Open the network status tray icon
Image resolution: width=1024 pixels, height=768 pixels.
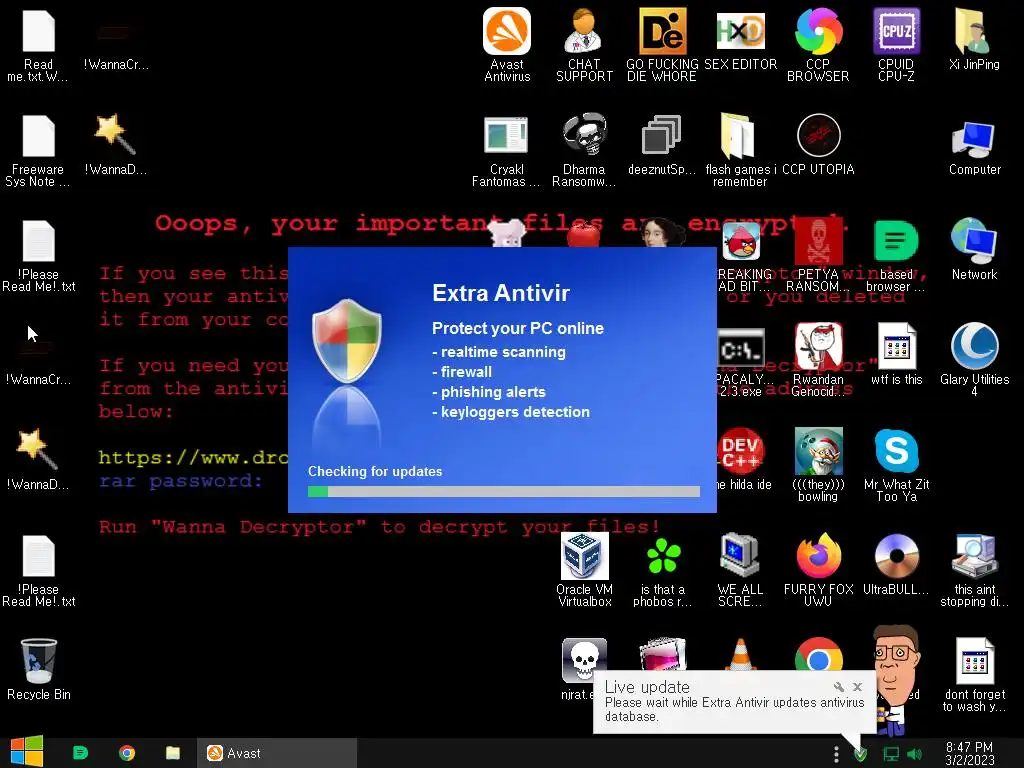pyautogui.click(x=891, y=754)
